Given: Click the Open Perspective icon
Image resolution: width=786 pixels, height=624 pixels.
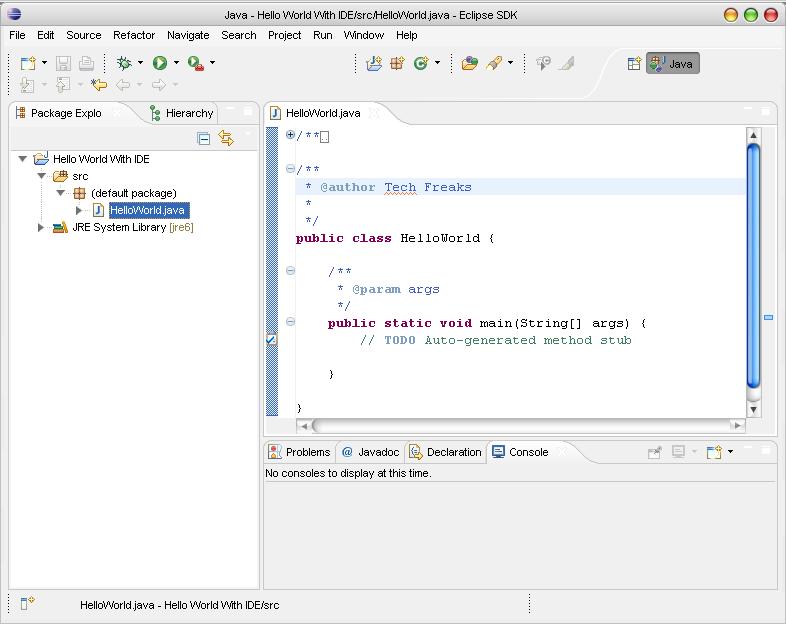Looking at the screenshot, I should [x=634, y=64].
